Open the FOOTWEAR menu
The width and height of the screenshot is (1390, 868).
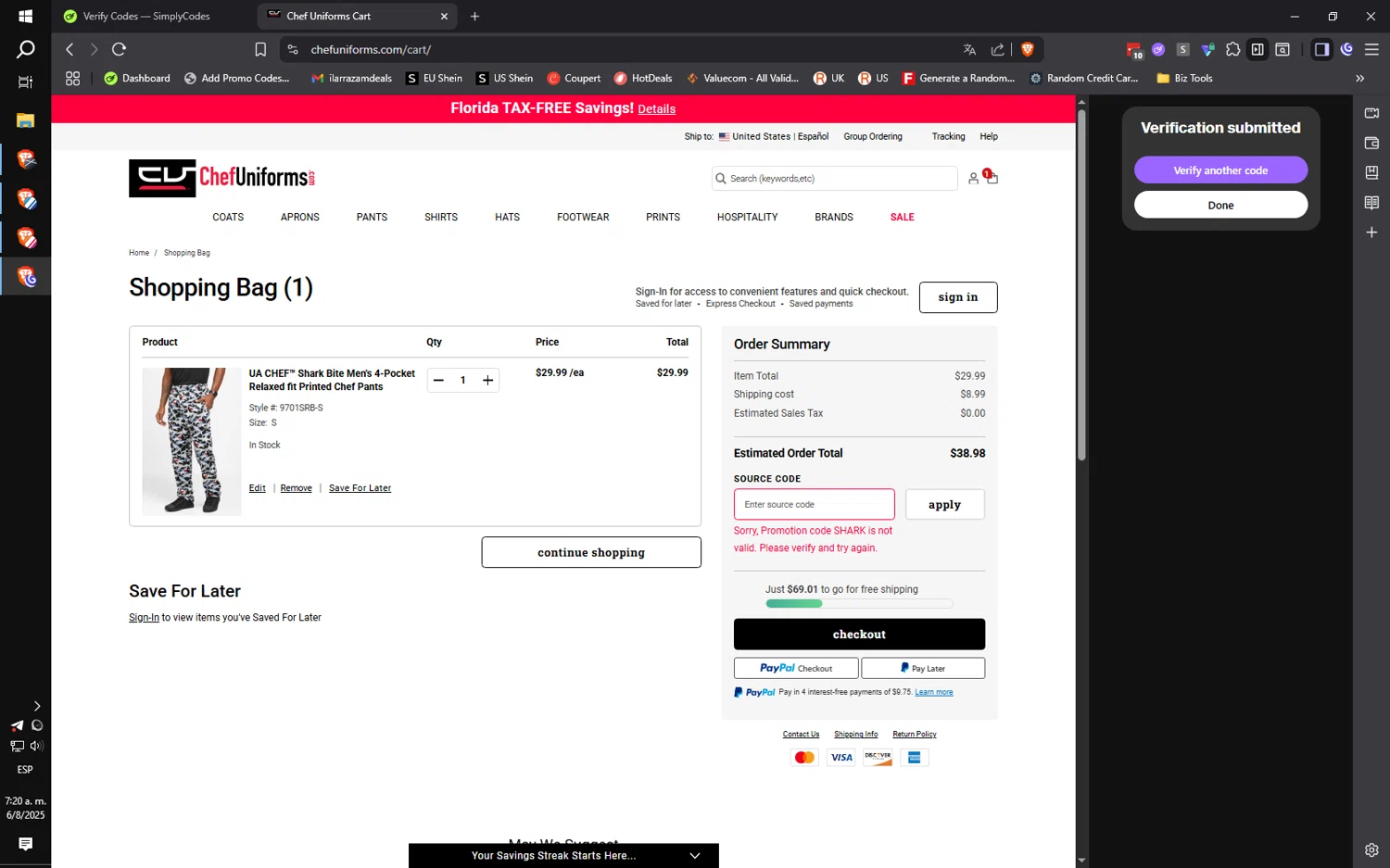tap(583, 217)
